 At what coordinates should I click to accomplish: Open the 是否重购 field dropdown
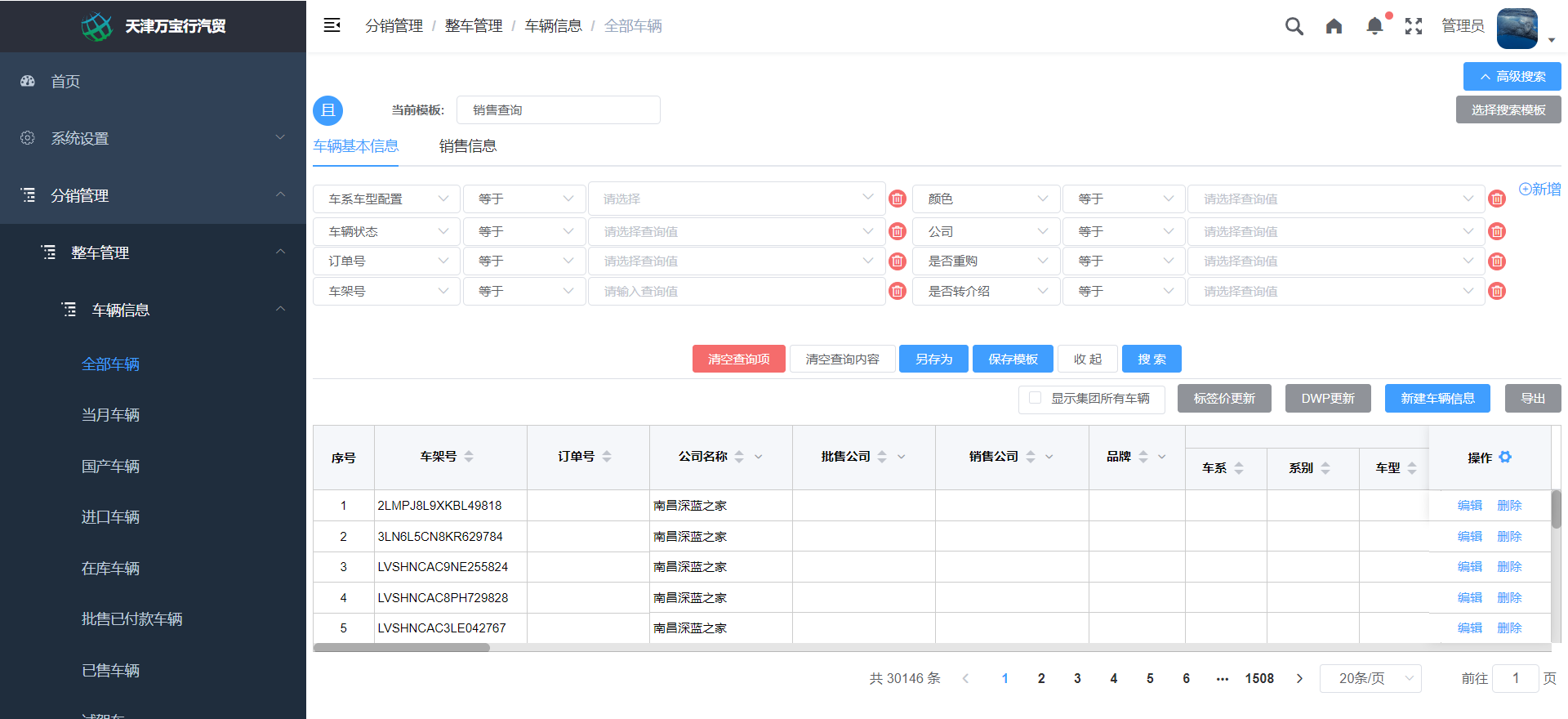986,261
